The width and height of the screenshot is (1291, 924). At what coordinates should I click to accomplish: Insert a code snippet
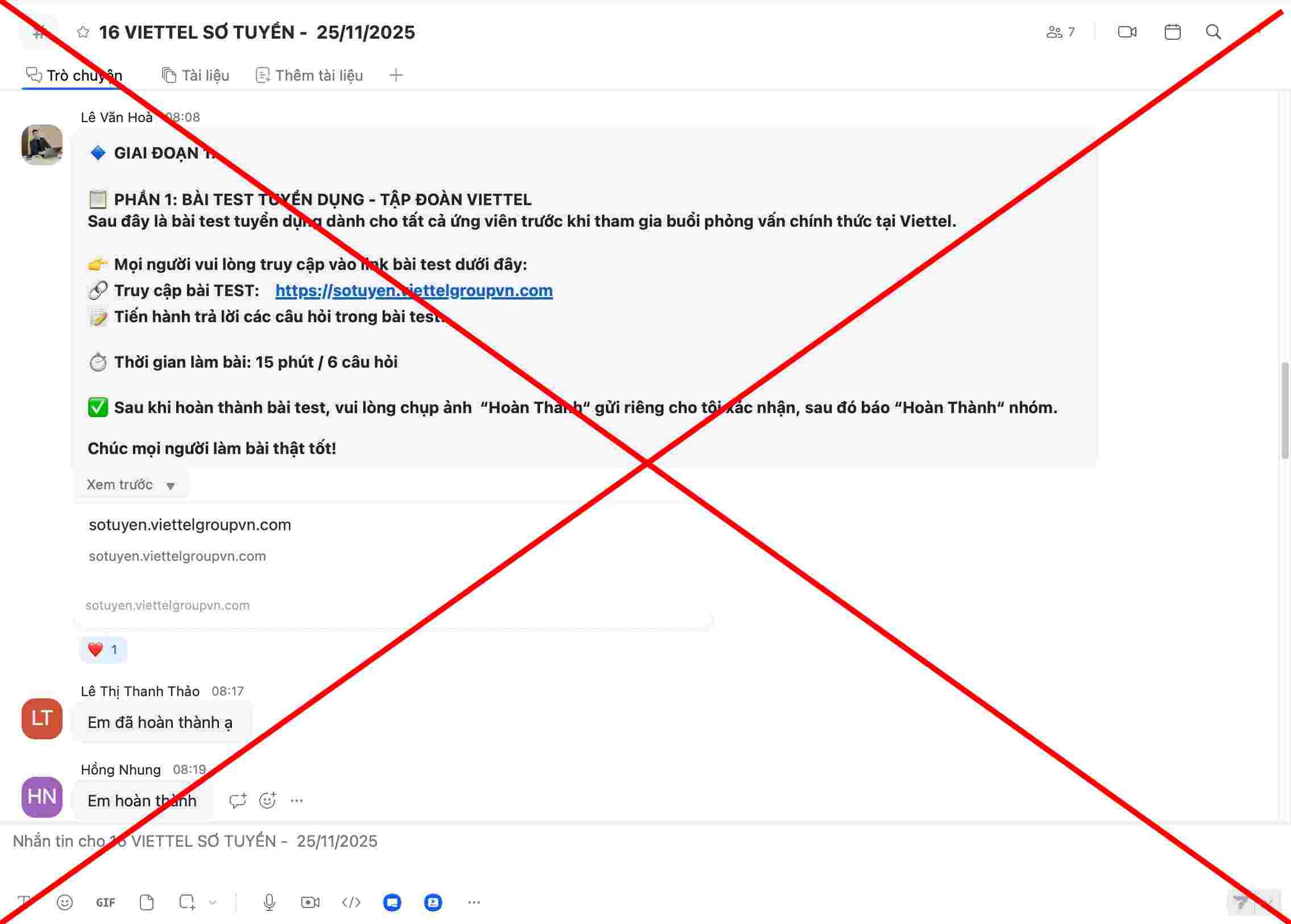[x=351, y=902]
